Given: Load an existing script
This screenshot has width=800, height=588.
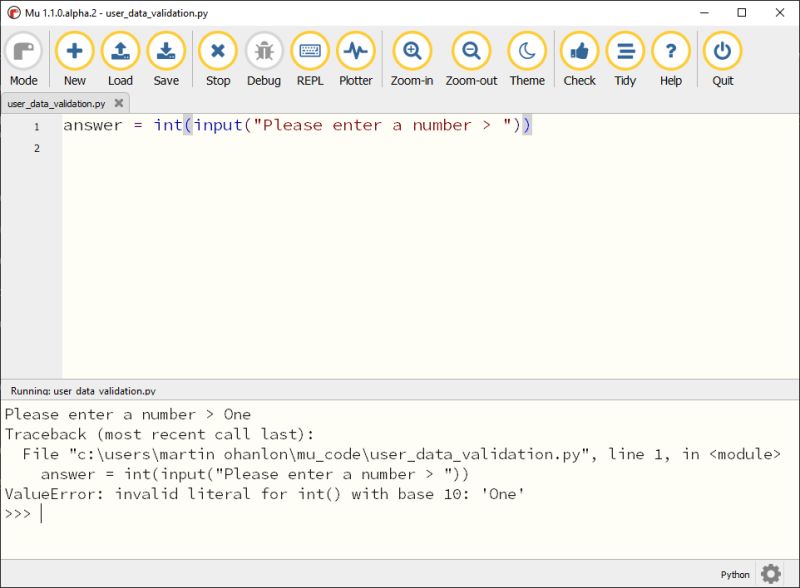Looking at the screenshot, I should [121, 55].
